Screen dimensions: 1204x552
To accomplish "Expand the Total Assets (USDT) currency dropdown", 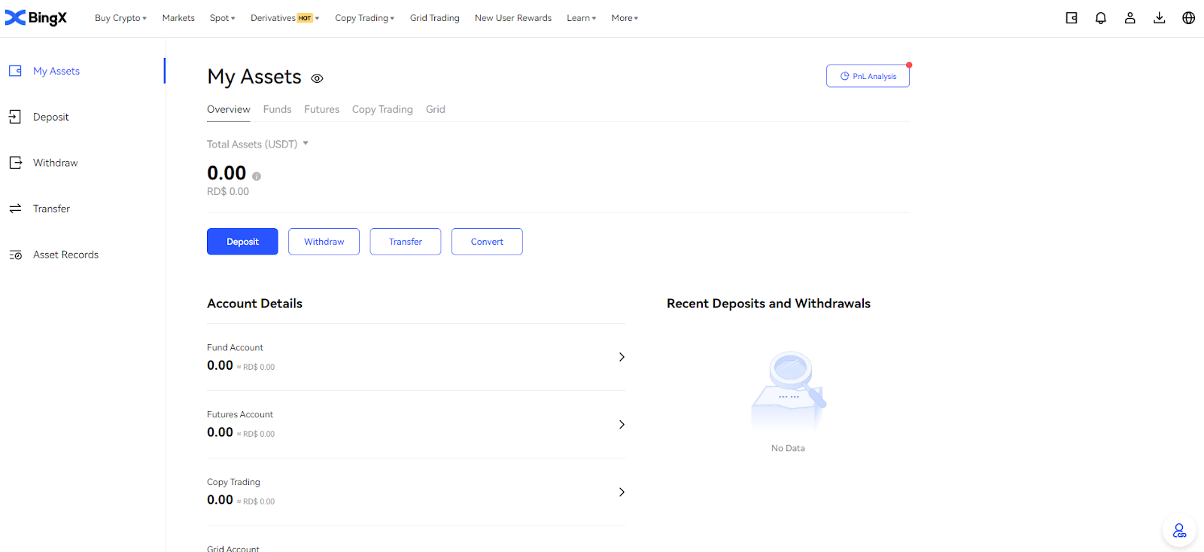I will [306, 143].
